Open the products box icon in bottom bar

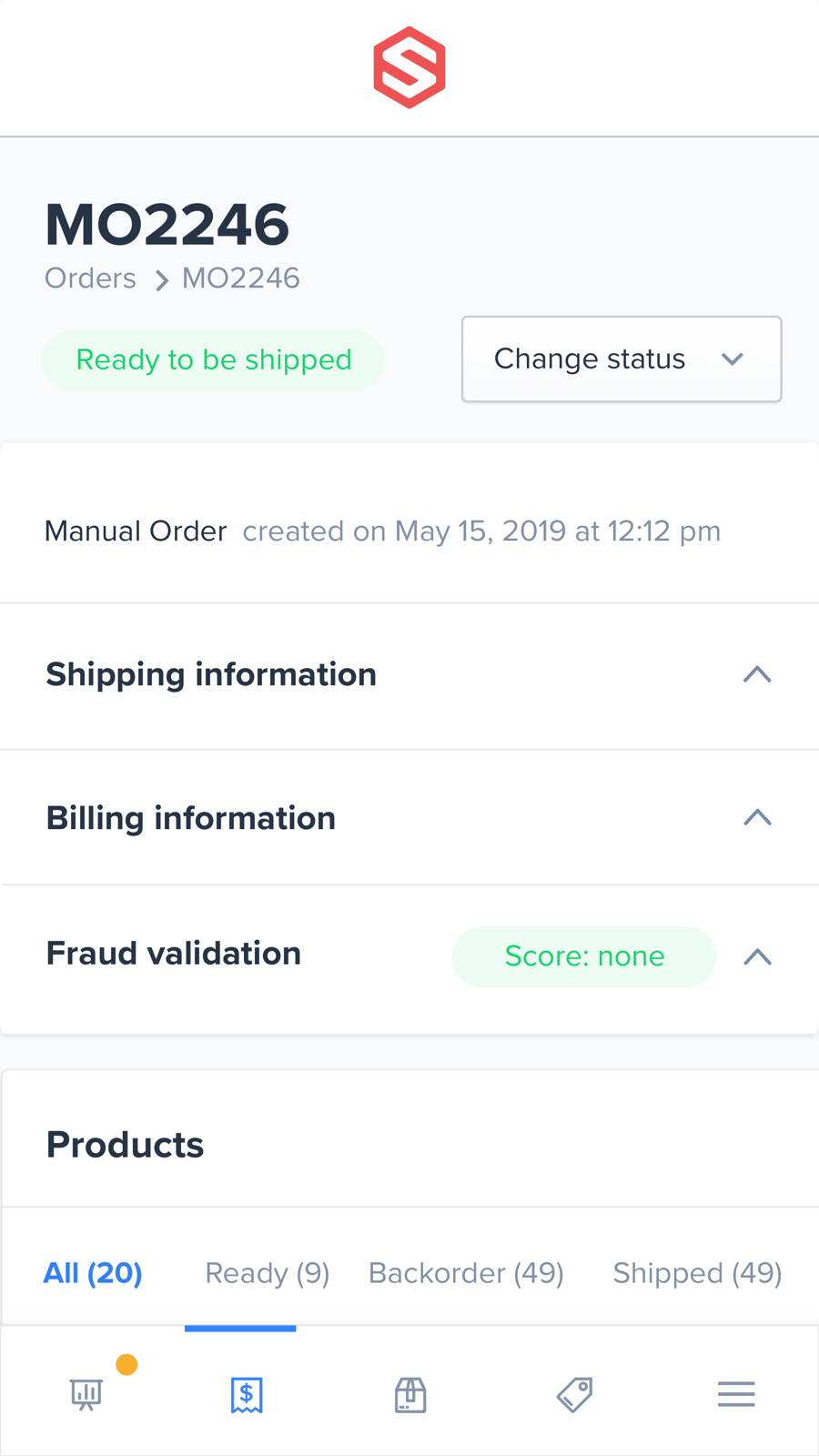click(x=410, y=1394)
